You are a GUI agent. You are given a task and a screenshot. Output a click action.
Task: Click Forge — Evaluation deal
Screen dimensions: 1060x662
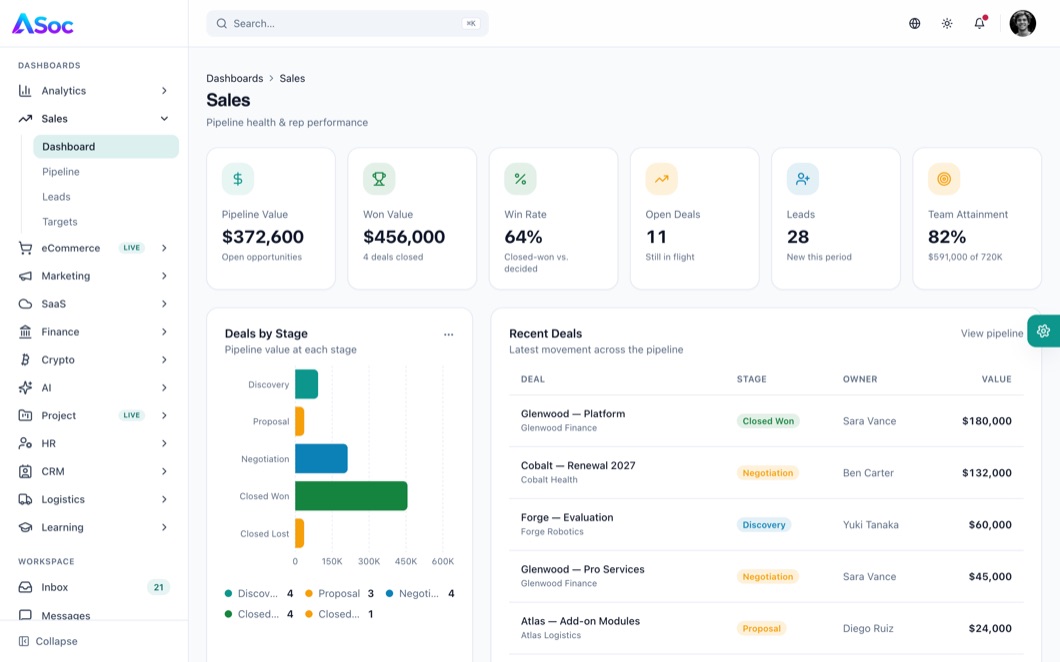567,517
